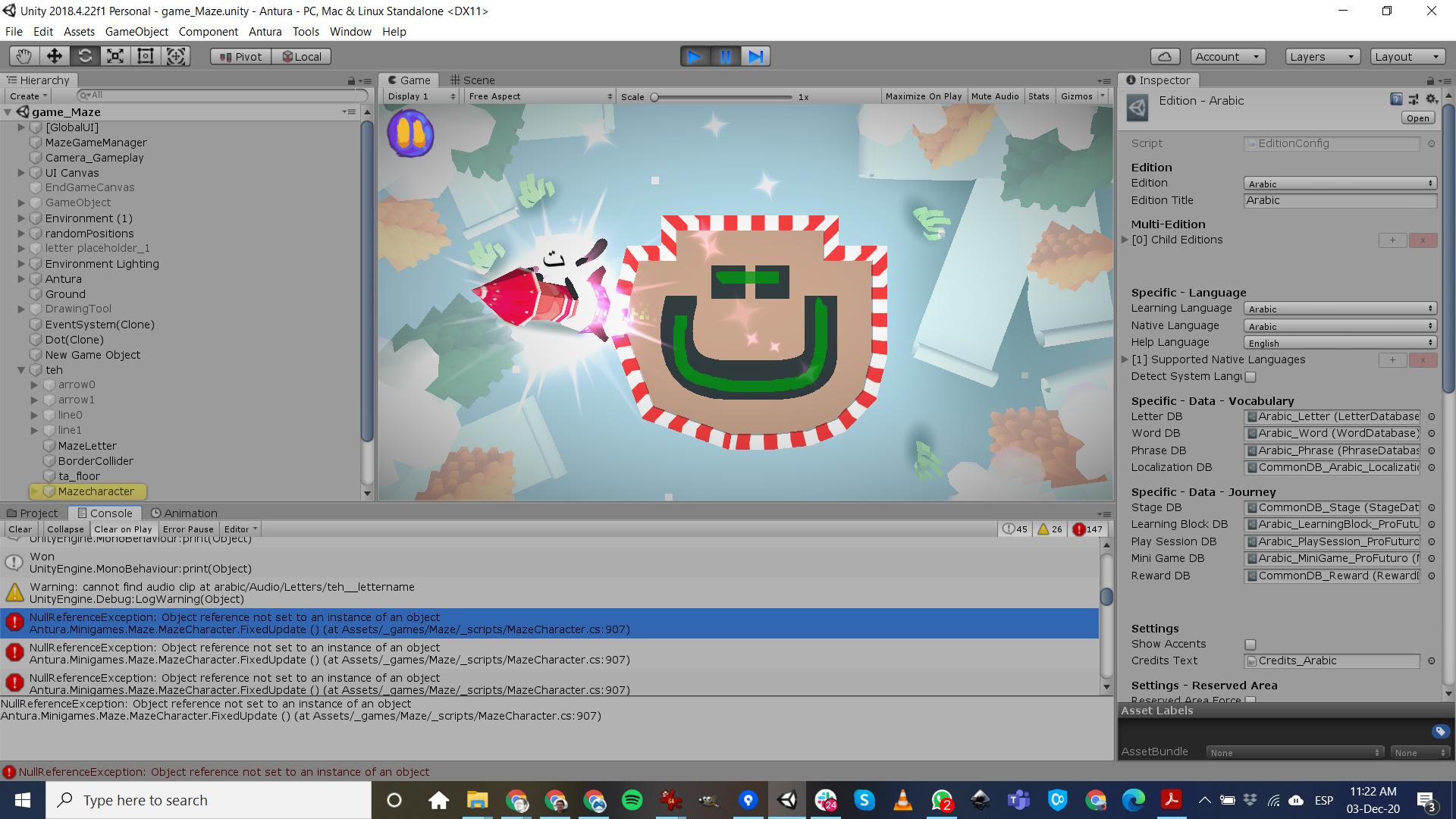Enable the Show Accents checkbox
Screen dimensions: 1456x819
pyautogui.click(x=1250, y=644)
